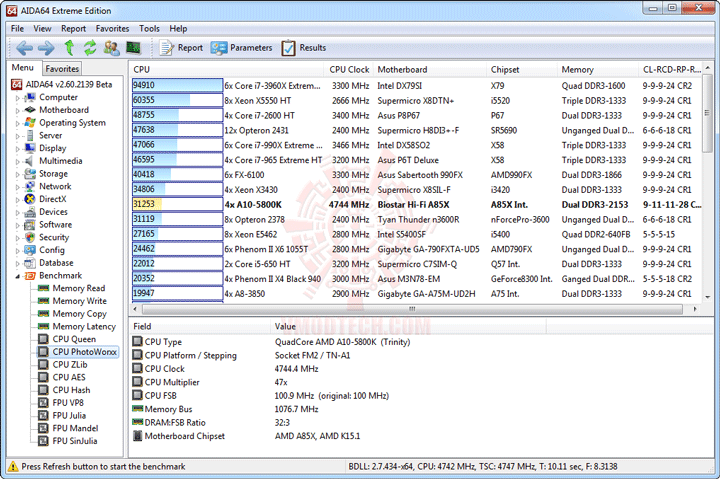Image resolution: width=720 pixels, height=479 pixels.
Task: Select the FPU SinJulia benchmark
Action: (75, 441)
